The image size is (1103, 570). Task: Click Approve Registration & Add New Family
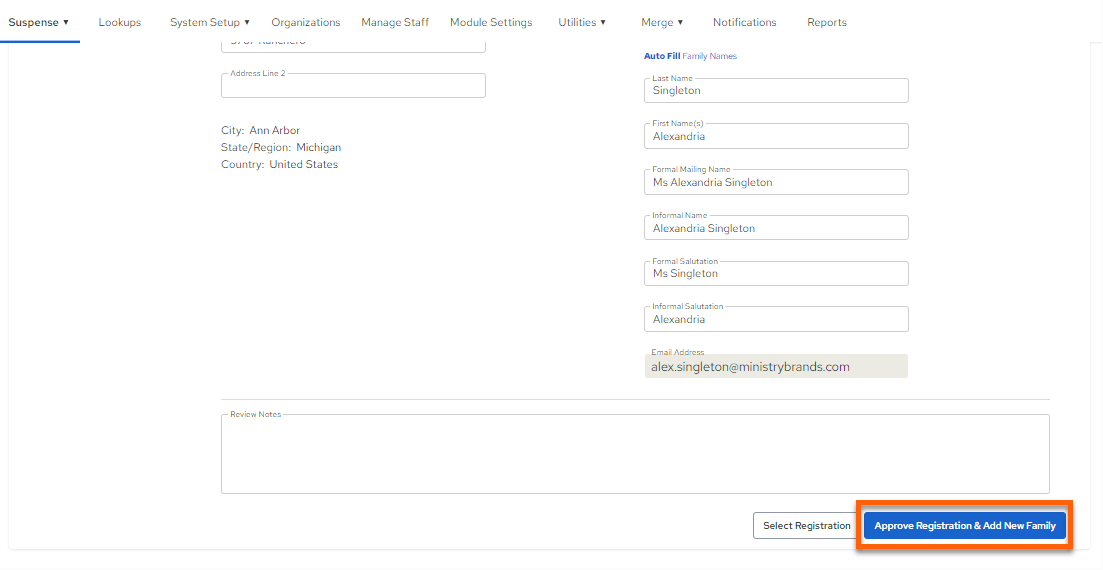pos(964,526)
